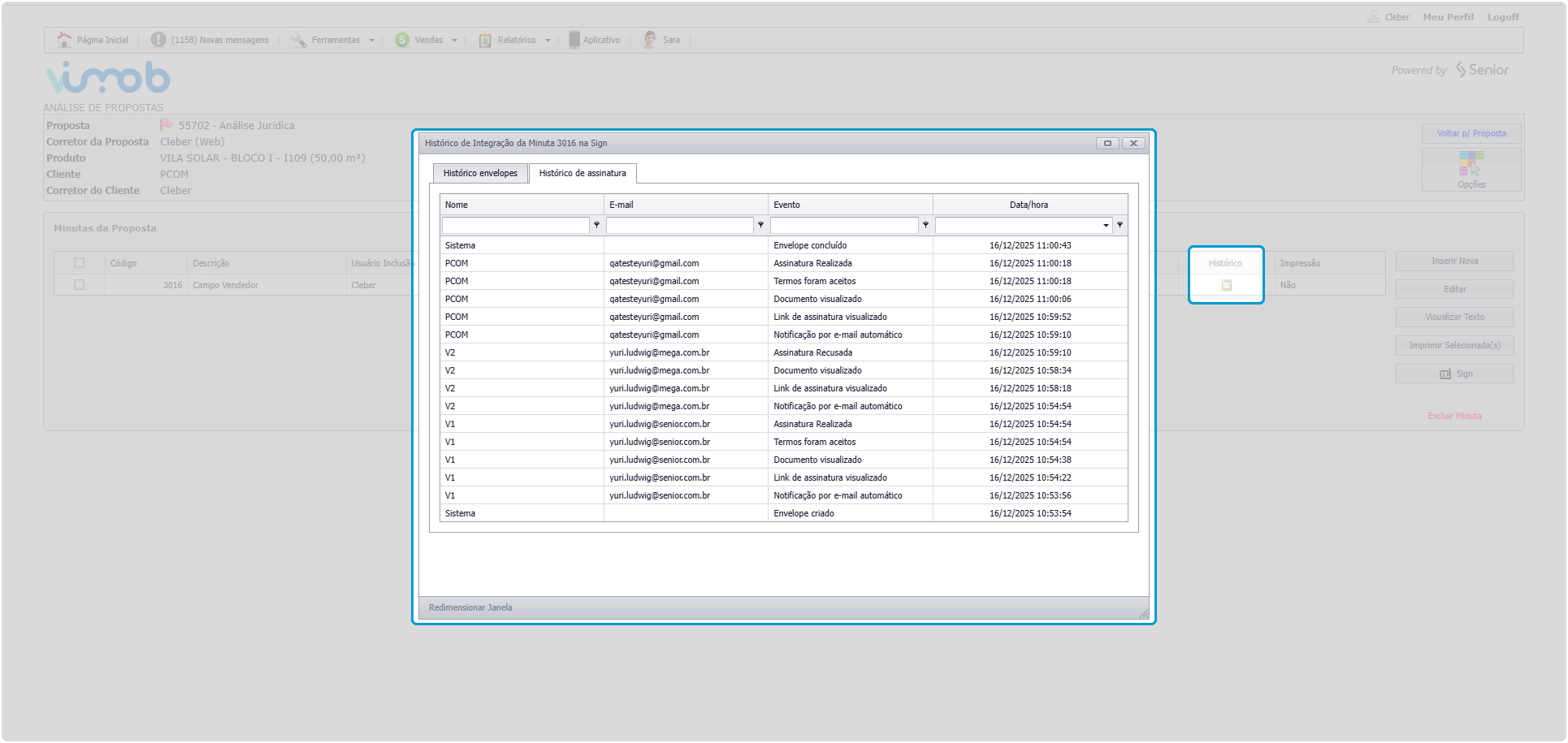Viewport: 1568px width, 743px height.
Task: Click the Página Inicial home icon
Action: click(64, 40)
